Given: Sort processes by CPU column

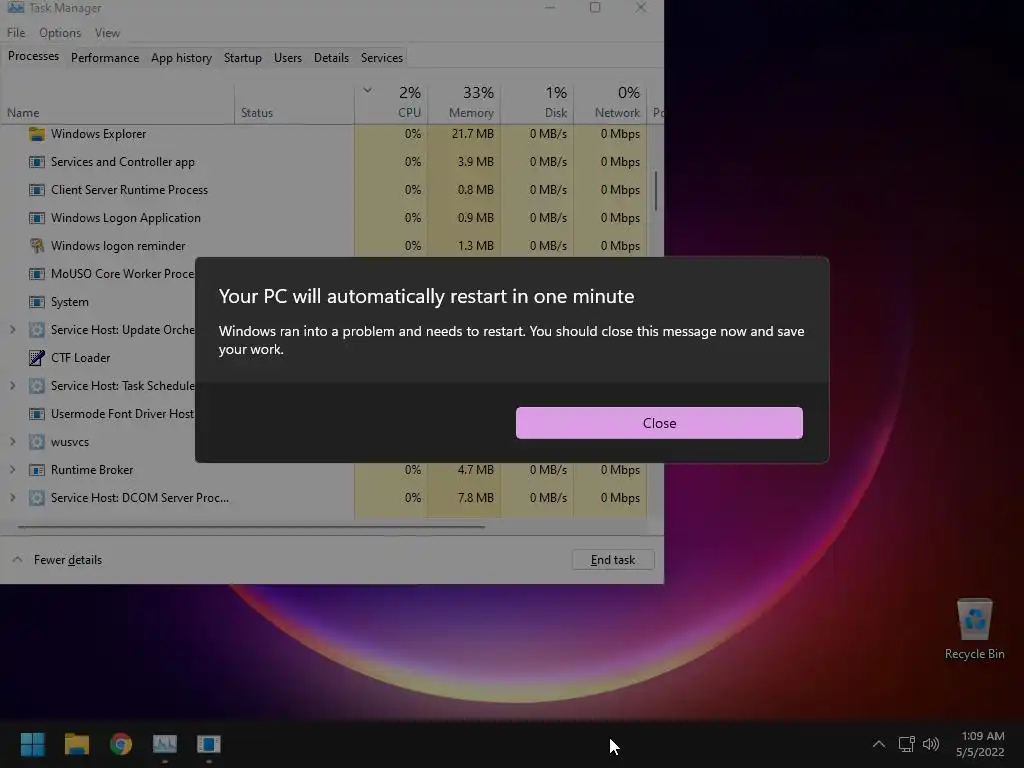Looking at the screenshot, I should pos(392,104).
